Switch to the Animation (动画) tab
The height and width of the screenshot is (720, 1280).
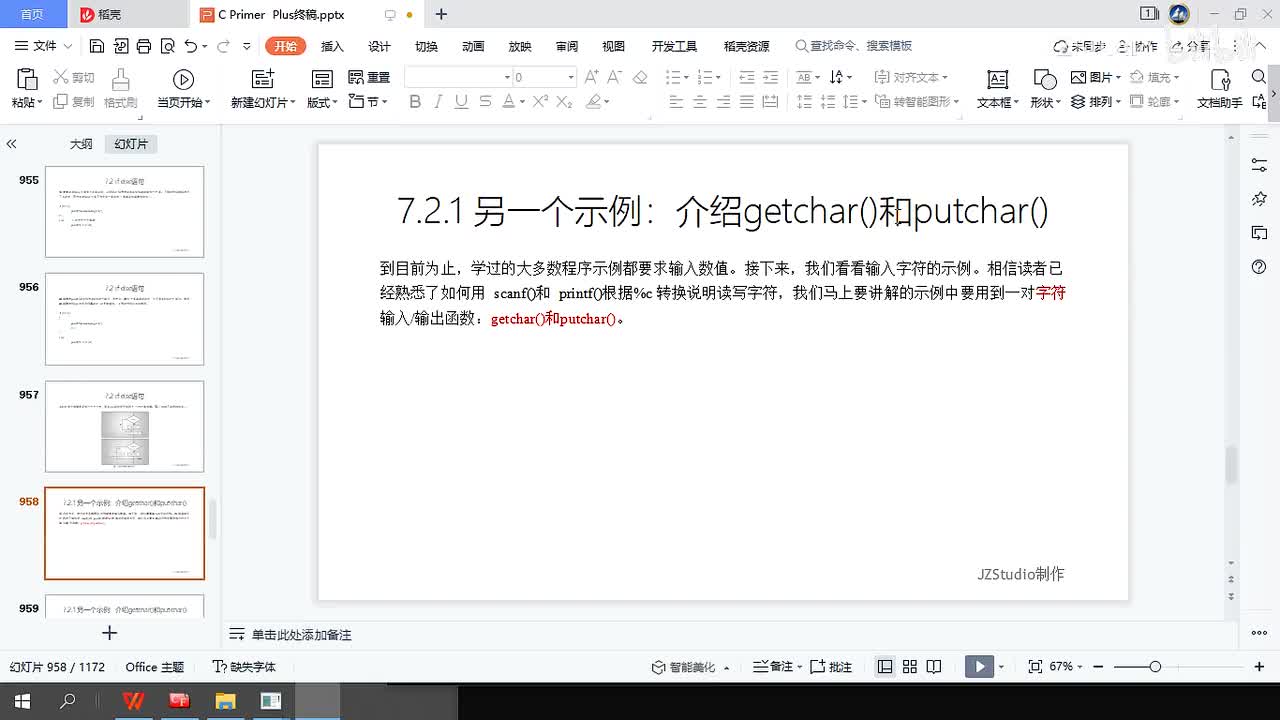pyautogui.click(x=473, y=46)
